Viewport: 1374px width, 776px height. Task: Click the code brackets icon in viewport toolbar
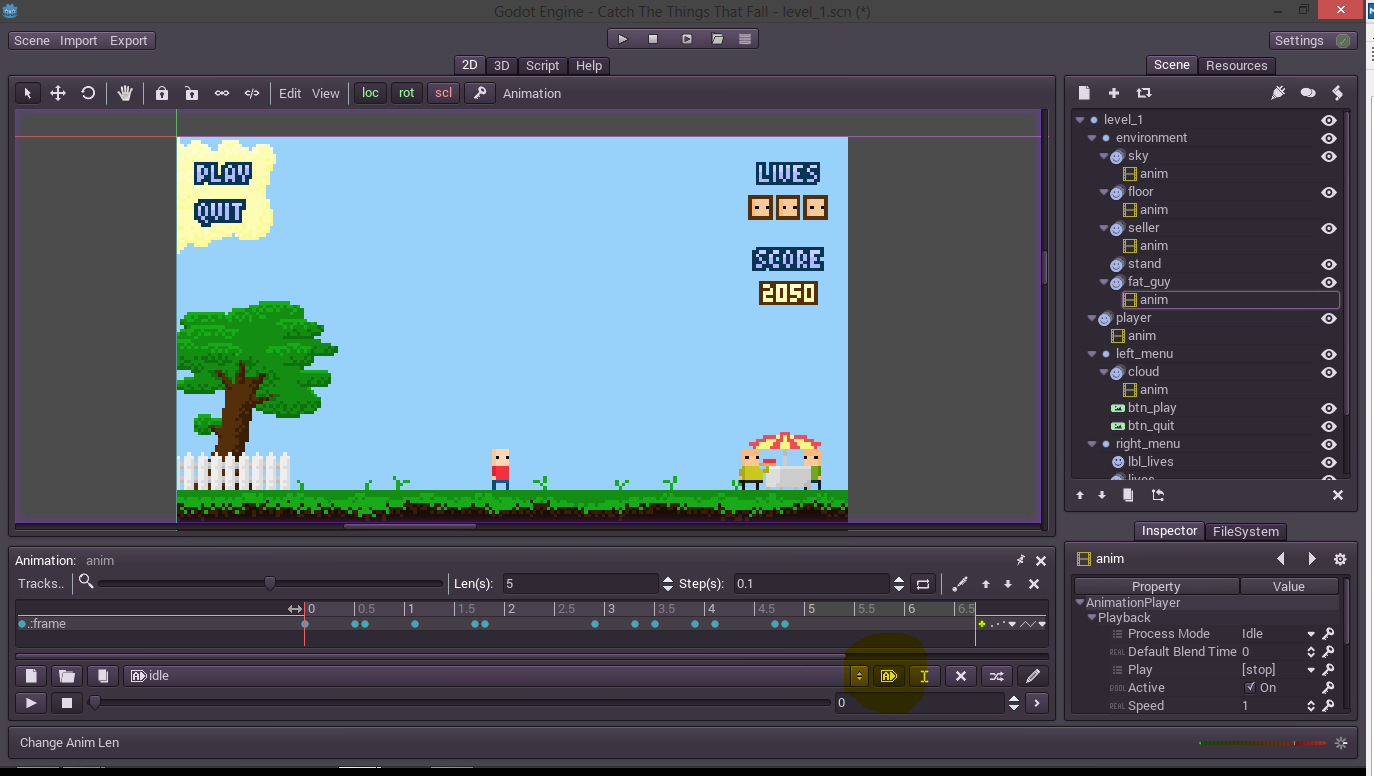pyautogui.click(x=252, y=93)
